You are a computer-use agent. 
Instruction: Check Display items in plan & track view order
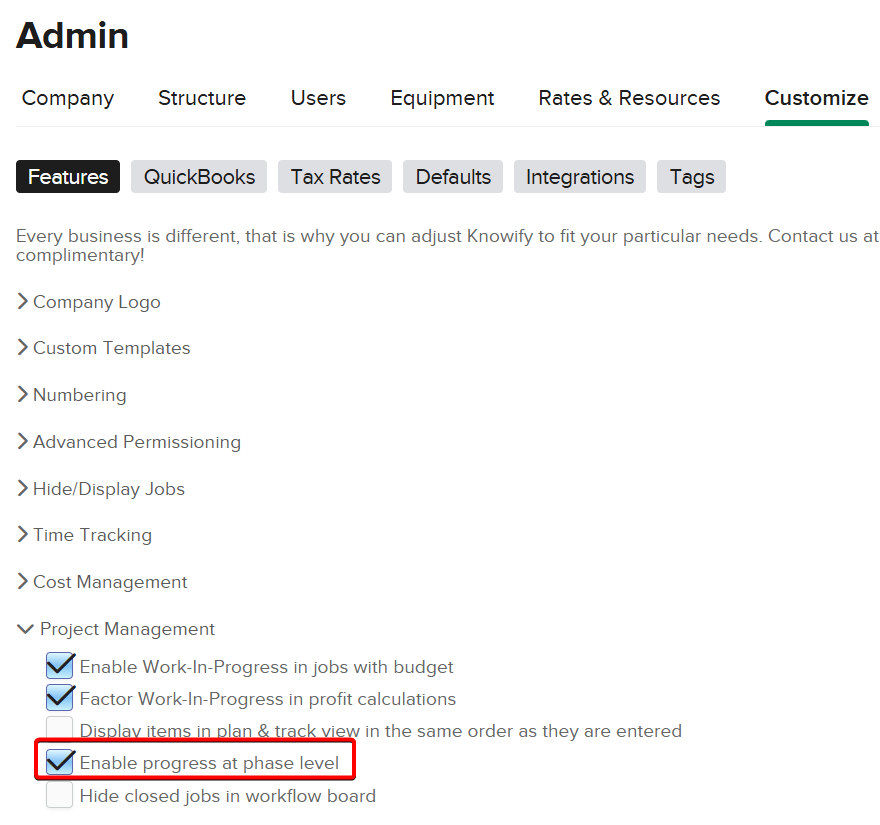tap(60, 730)
